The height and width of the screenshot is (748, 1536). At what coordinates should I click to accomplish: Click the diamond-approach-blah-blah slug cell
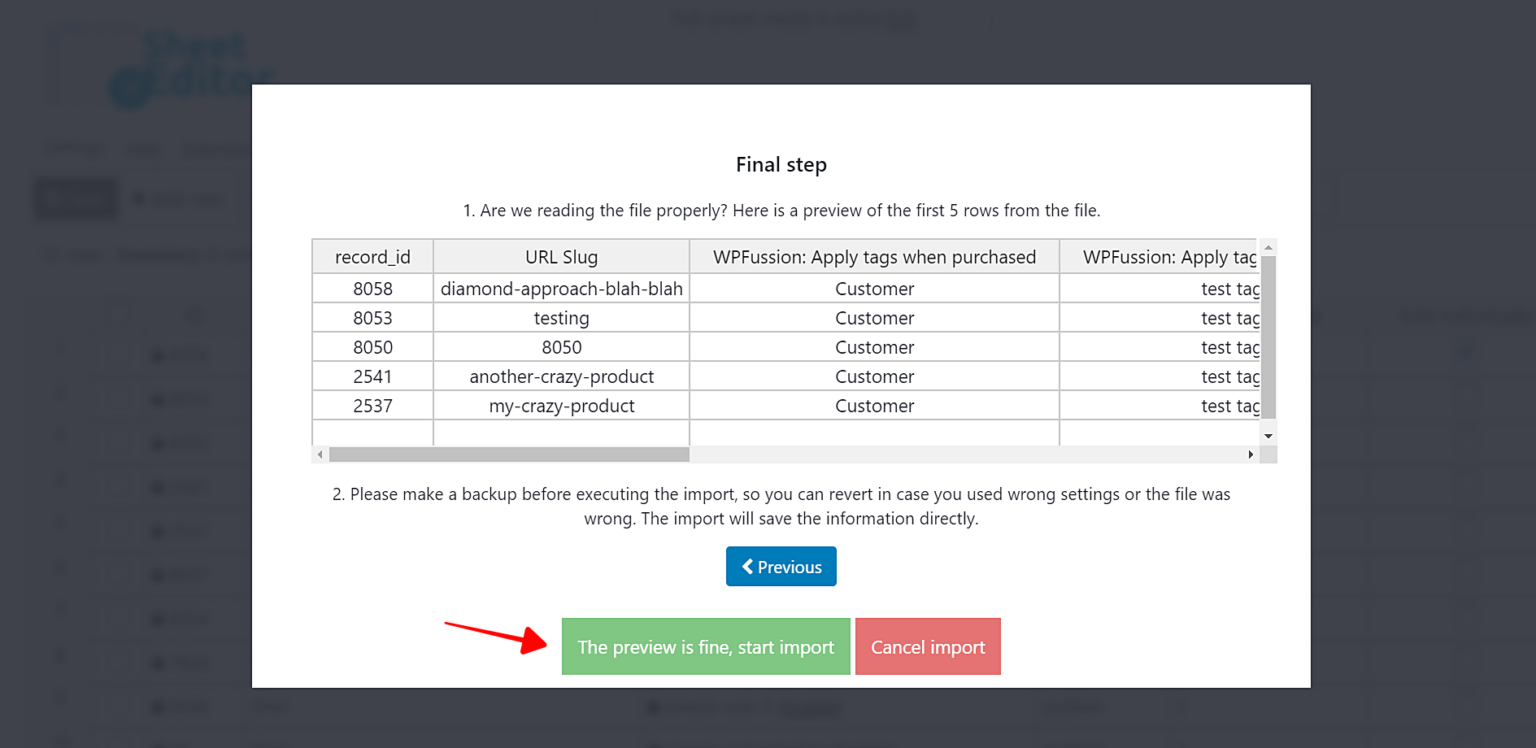click(x=561, y=288)
